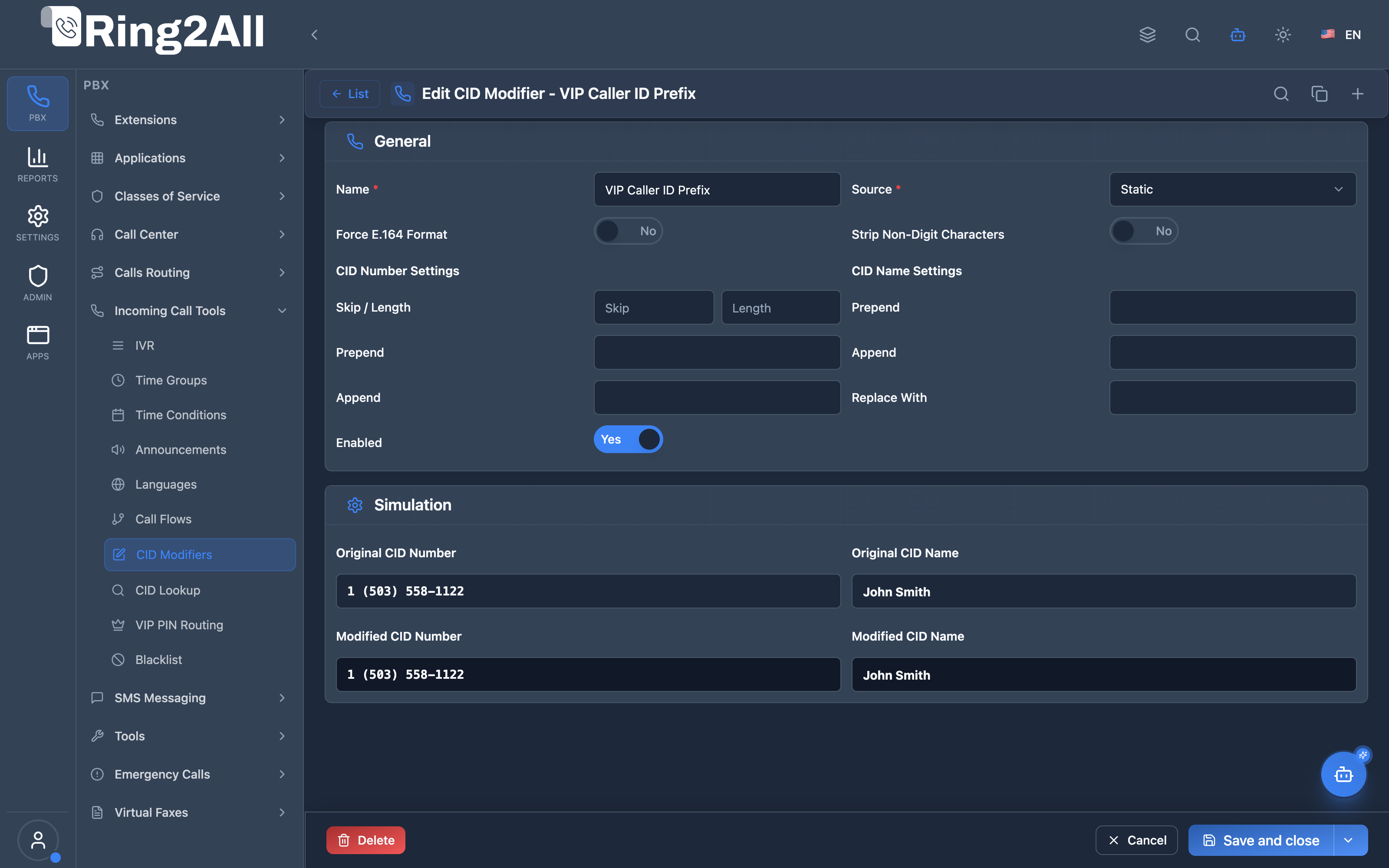The image size is (1389, 868).
Task: Select the PBX module icon
Action: click(x=38, y=103)
